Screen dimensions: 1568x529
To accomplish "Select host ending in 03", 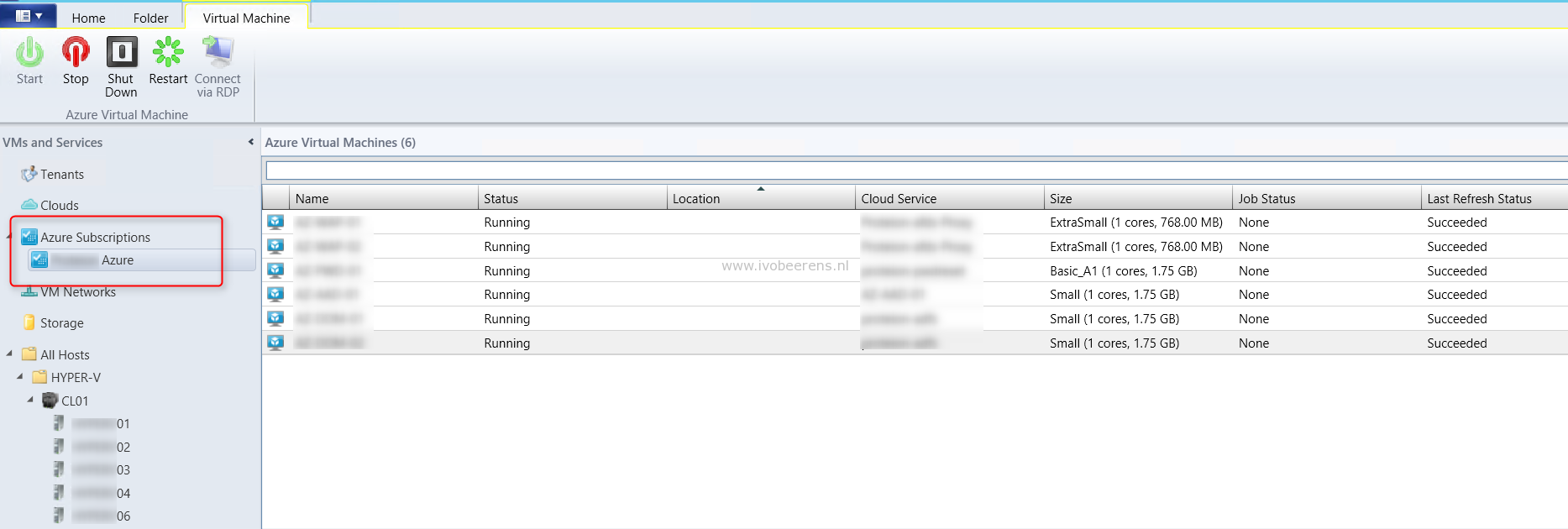I will [x=101, y=470].
